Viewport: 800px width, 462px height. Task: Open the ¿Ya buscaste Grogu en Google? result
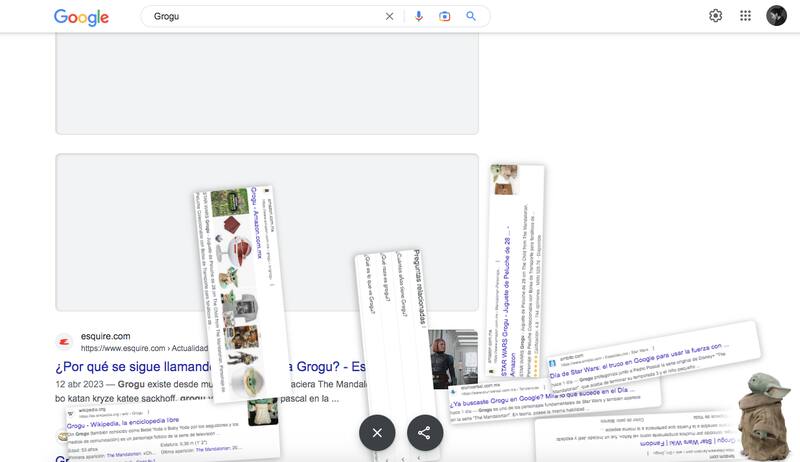pyautogui.click(x=541, y=398)
